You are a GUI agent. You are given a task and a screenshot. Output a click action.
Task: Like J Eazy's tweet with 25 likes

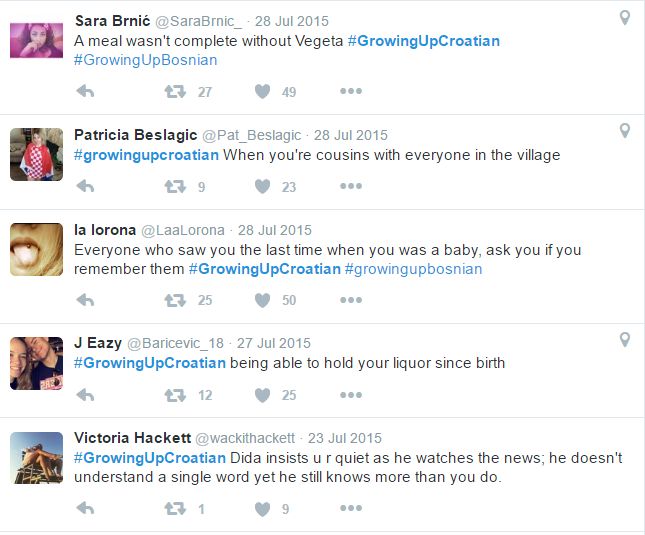(262, 395)
